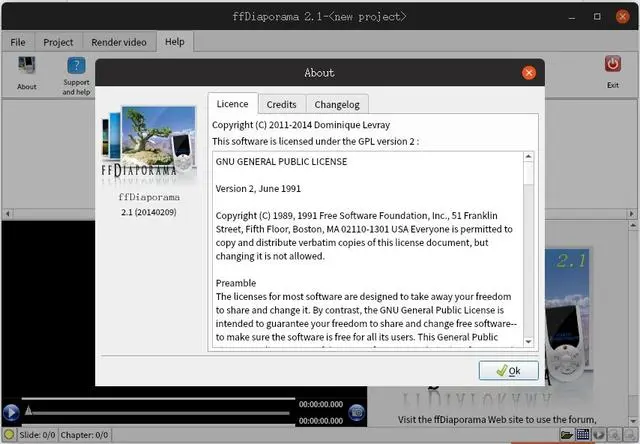Click the red Exit power icon

613,64
